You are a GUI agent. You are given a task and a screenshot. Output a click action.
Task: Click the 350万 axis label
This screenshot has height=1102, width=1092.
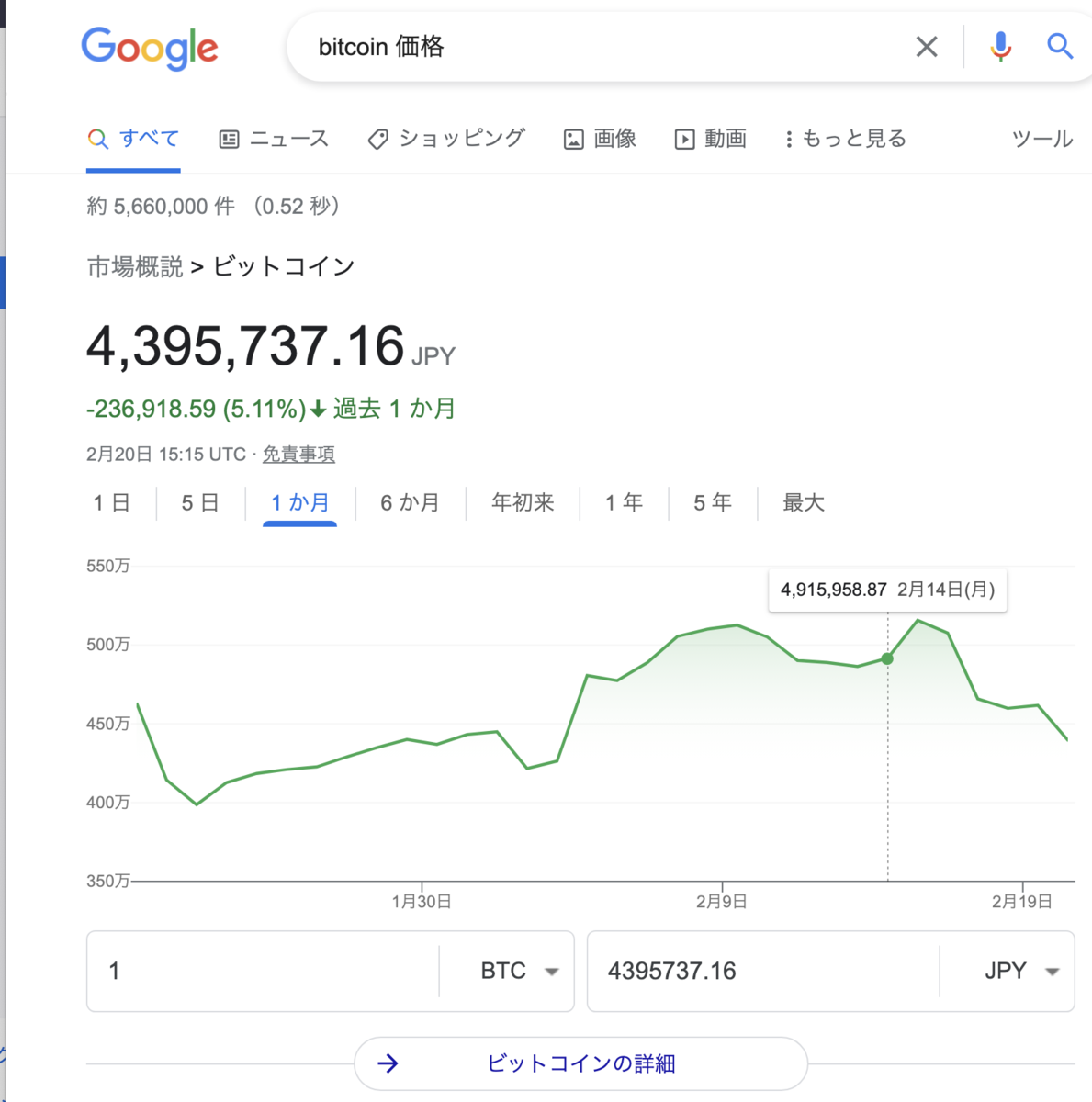tap(108, 881)
